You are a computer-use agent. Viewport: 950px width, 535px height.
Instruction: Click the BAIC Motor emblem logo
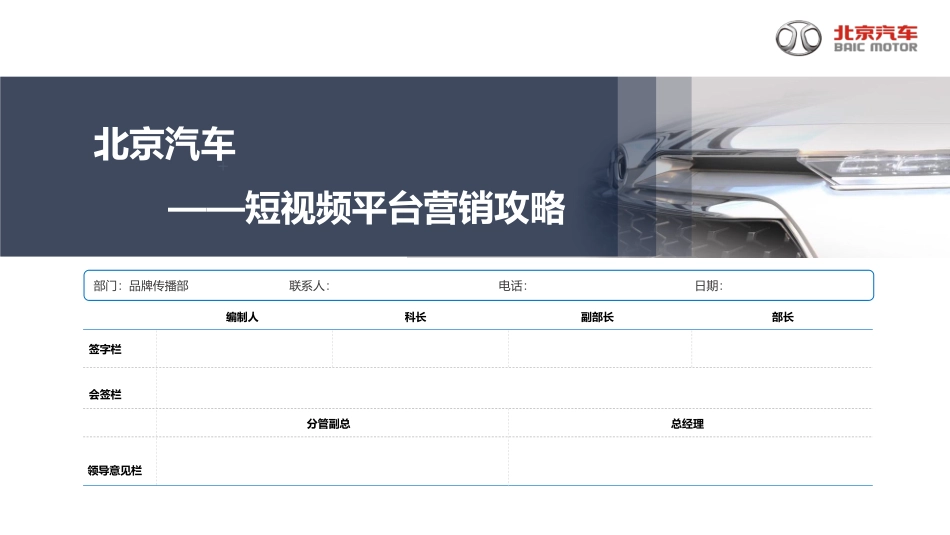799,39
